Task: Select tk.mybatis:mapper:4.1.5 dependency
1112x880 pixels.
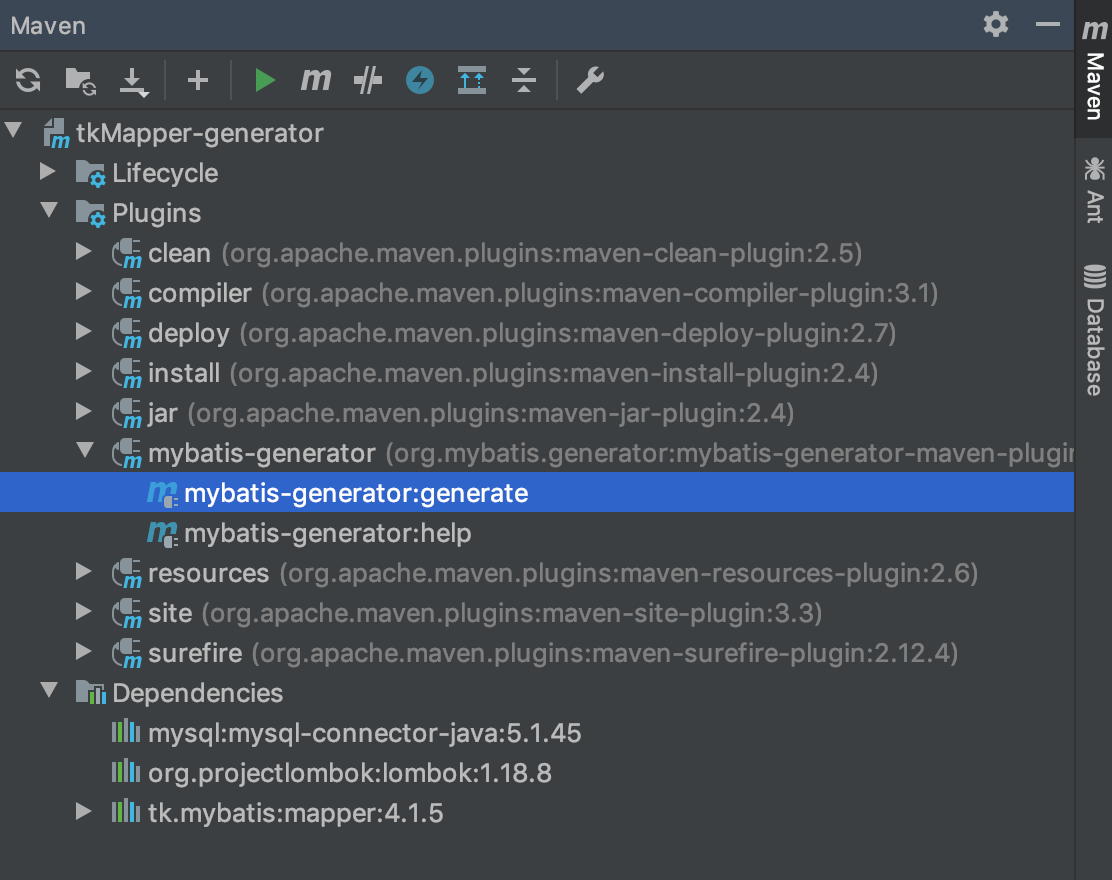Action: coord(537,813)
